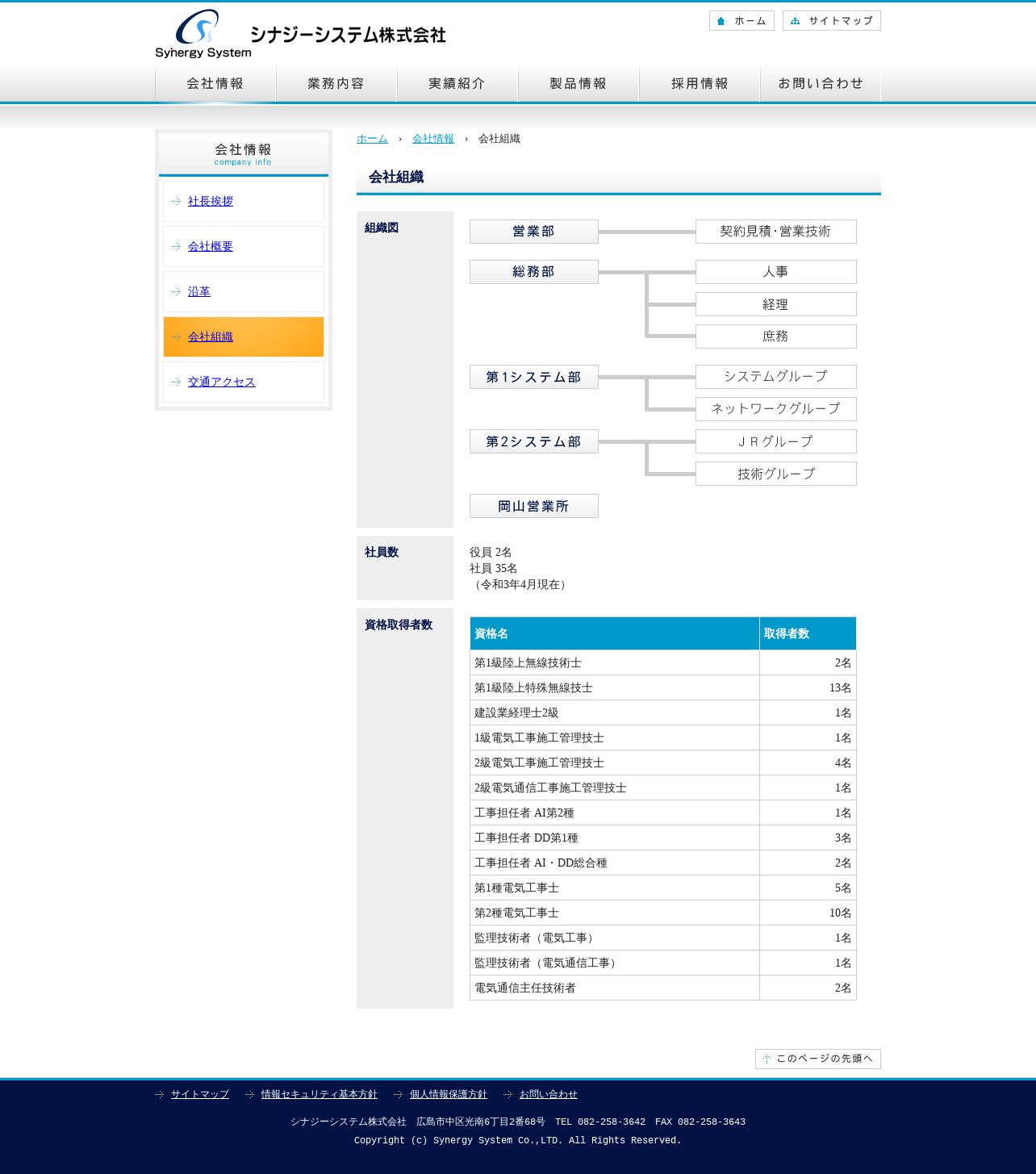Open the 会社情報 navigation tab
Viewport: 1036px width, 1174px height.
pyautogui.click(x=215, y=84)
